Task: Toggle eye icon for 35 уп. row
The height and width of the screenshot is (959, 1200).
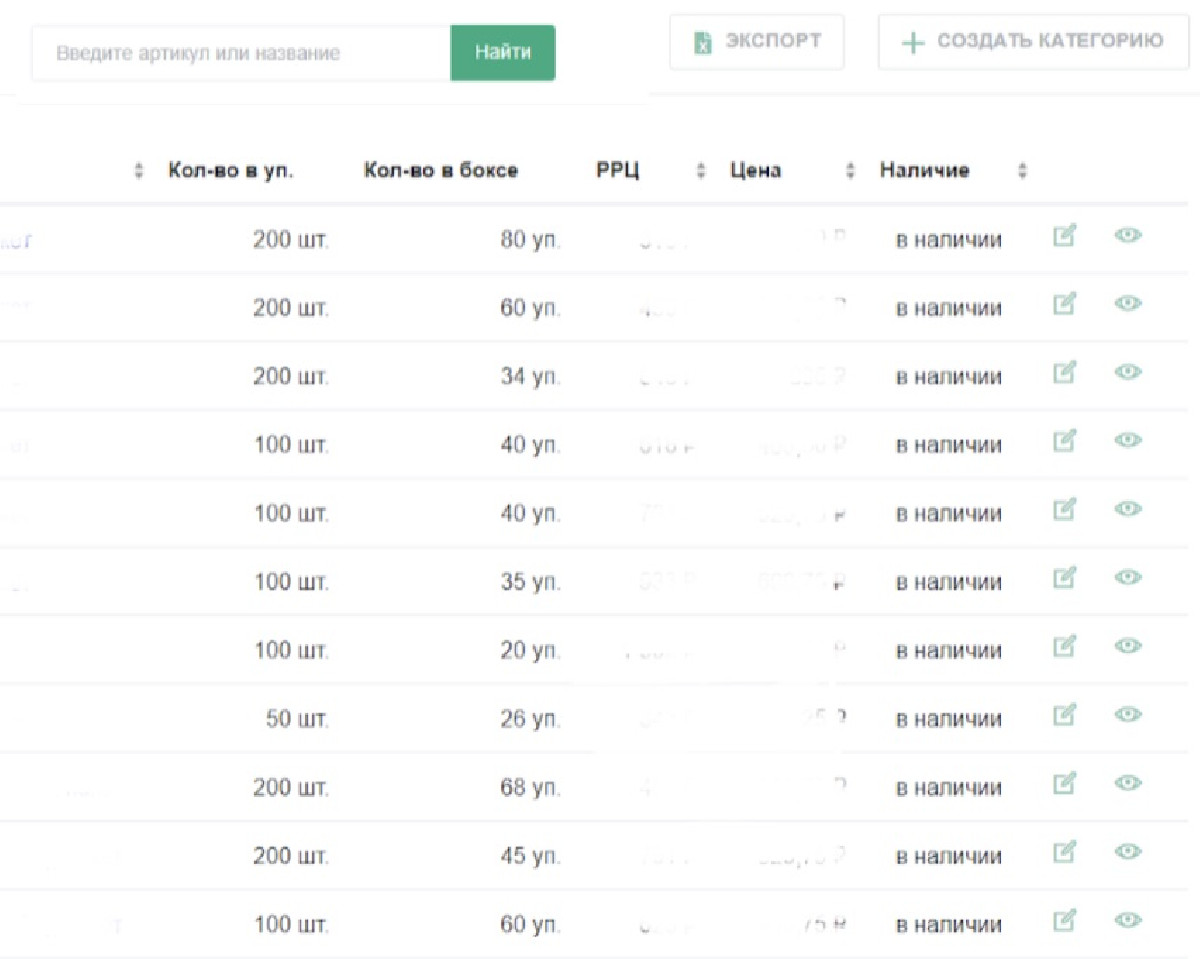Action: [x=1128, y=578]
